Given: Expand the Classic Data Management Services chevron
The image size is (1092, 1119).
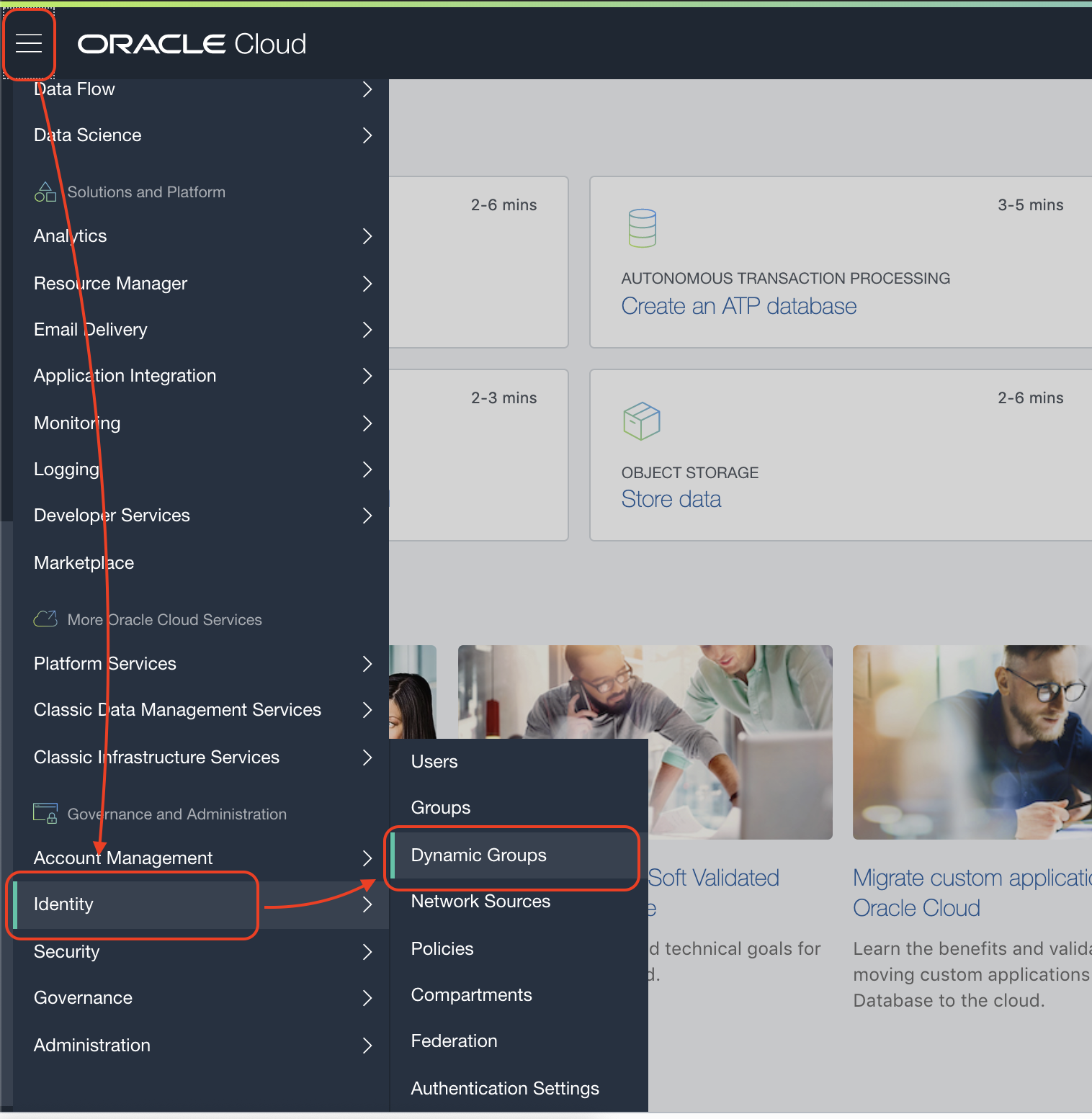Looking at the screenshot, I should point(367,710).
